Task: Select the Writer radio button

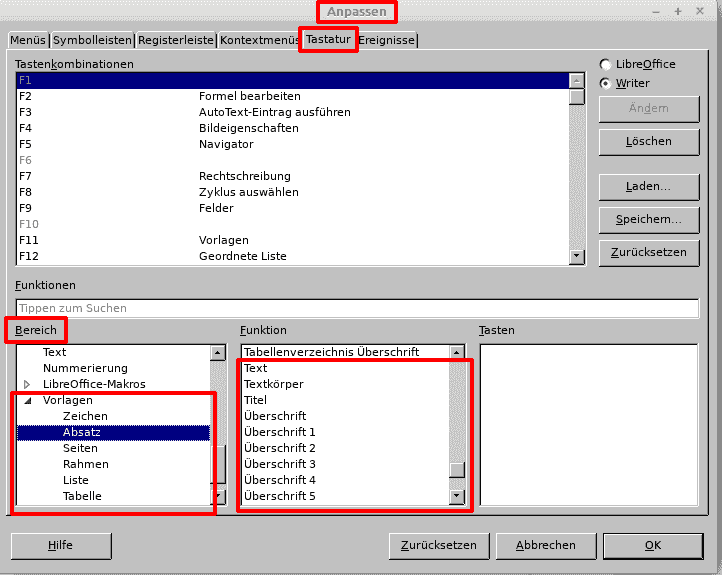Action: point(606,84)
